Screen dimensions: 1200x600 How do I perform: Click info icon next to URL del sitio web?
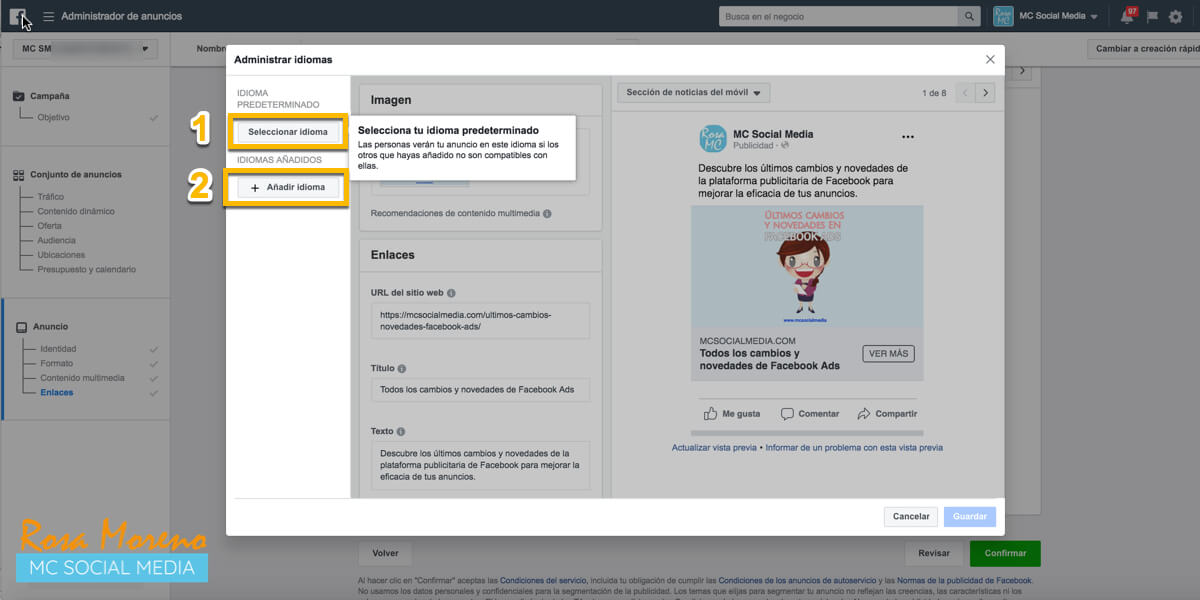coord(451,293)
